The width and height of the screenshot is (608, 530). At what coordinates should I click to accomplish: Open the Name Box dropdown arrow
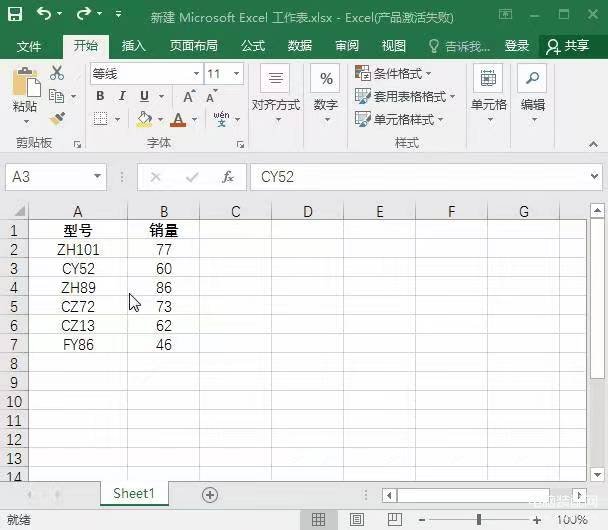(97, 177)
